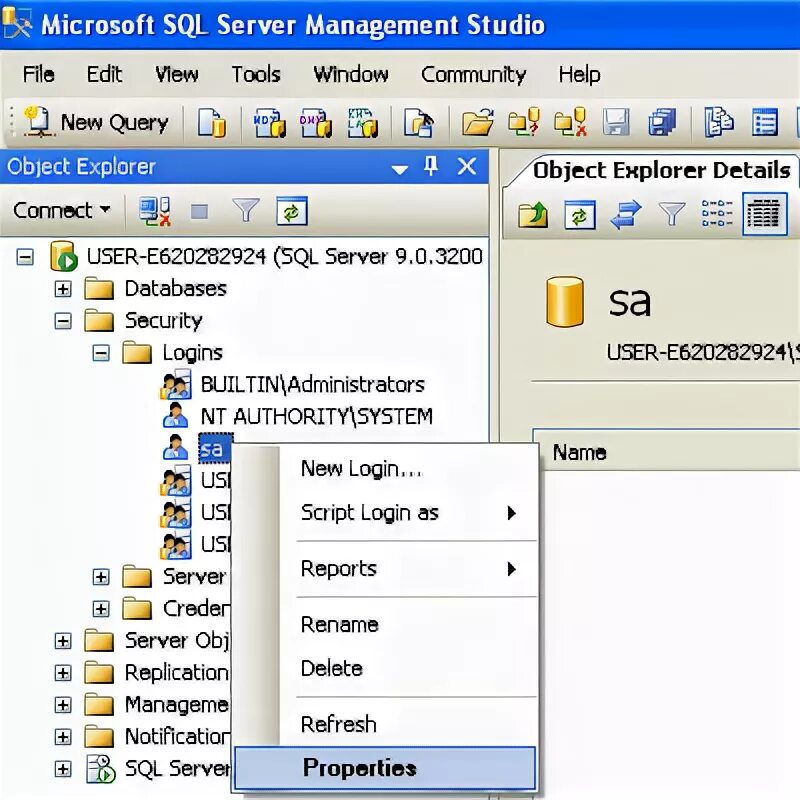Click the Refresh icon in Object Explorer toolbar

(291, 211)
